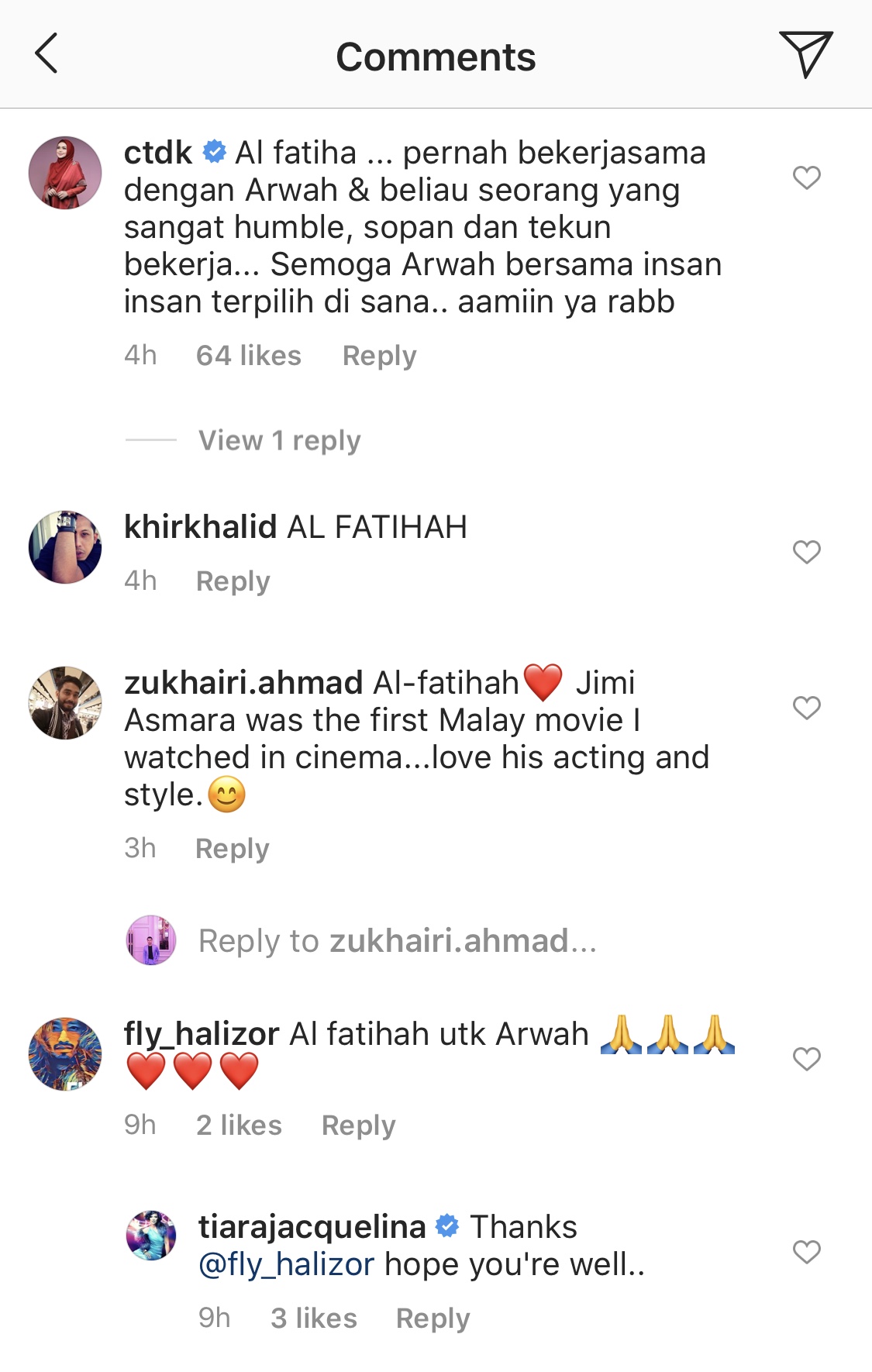Tap the back arrow icon
The width and height of the screenshot is (872, 1372).
[x=47, y=53]
